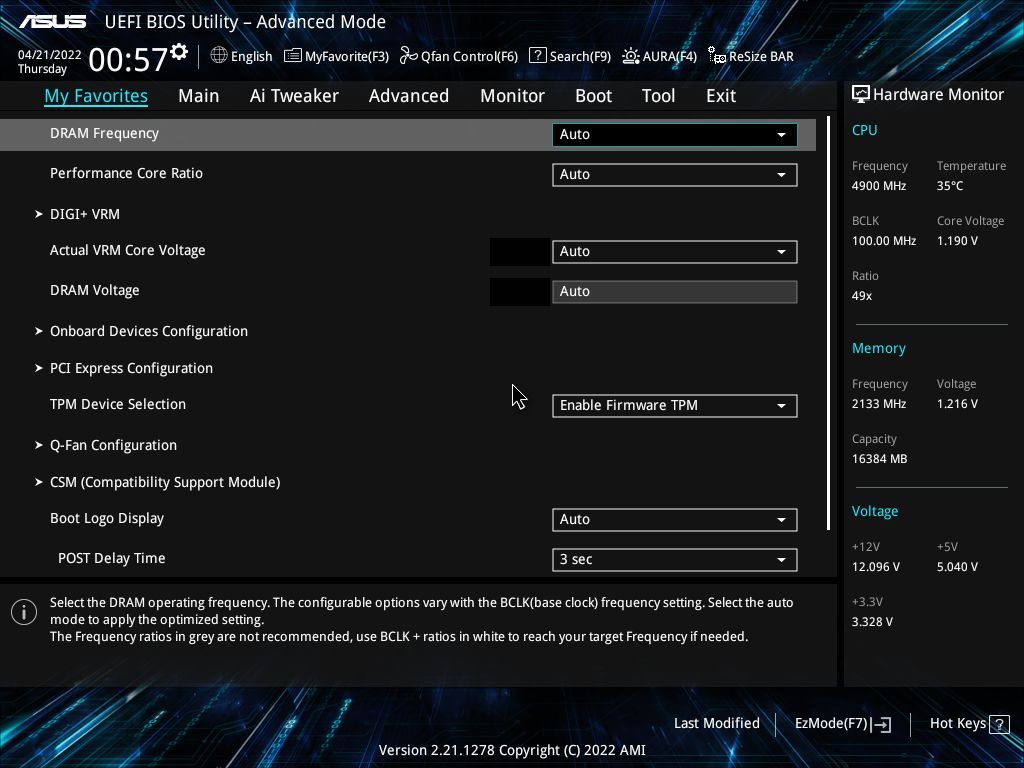Image resolution: width=1024 pixels, height=768 pixels.
Task: Open AURA(F4) lighting icon
Action: [x=631, y=56]
